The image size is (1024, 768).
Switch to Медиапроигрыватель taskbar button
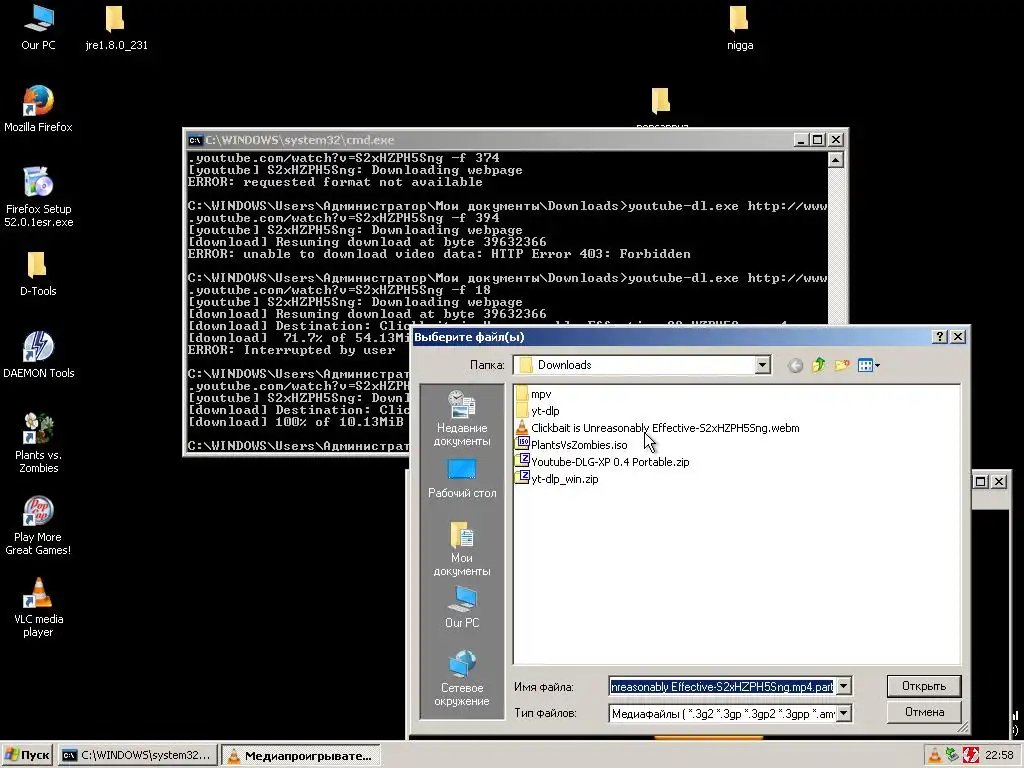[x=300, y=756]
